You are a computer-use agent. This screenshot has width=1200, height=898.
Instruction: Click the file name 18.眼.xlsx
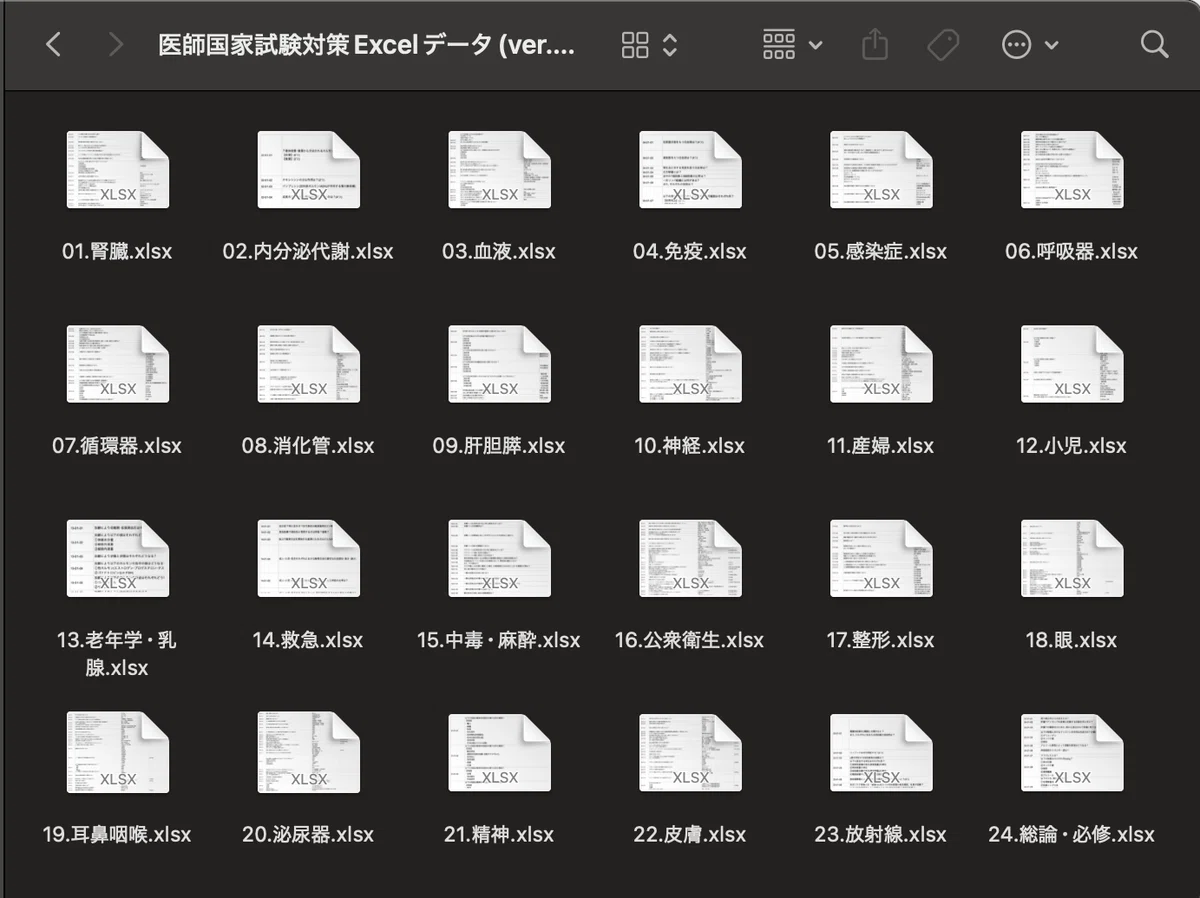[x=1072, y=640]
